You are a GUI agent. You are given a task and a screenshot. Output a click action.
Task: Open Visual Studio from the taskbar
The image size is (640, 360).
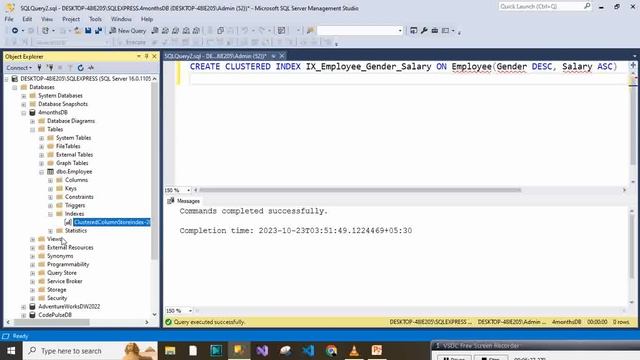click(262, 350)
